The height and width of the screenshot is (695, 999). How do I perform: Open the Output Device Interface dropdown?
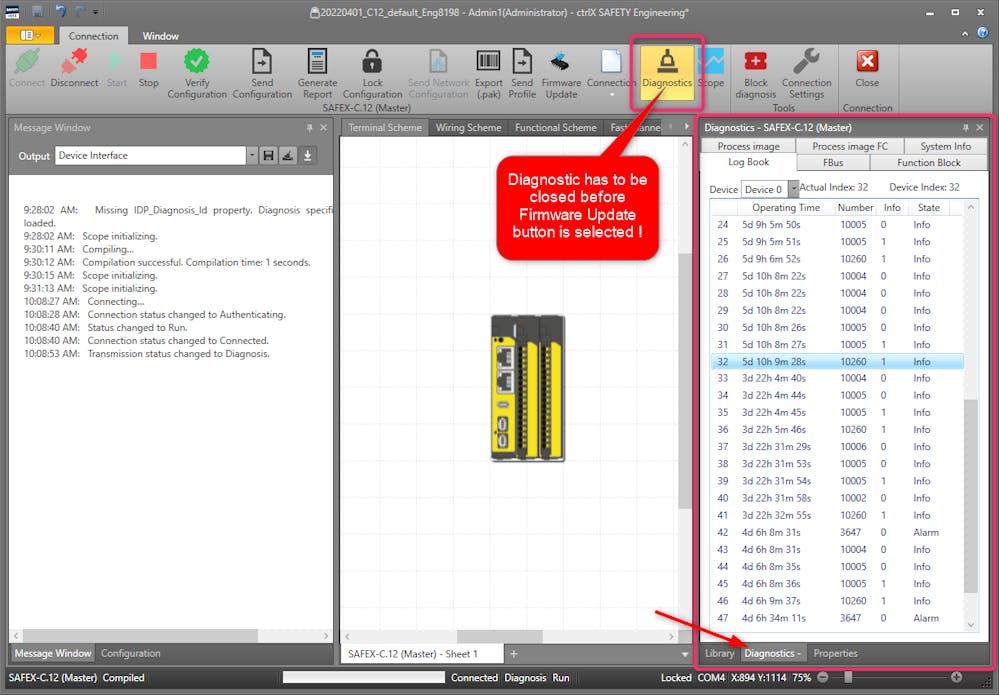click(252, 155)
